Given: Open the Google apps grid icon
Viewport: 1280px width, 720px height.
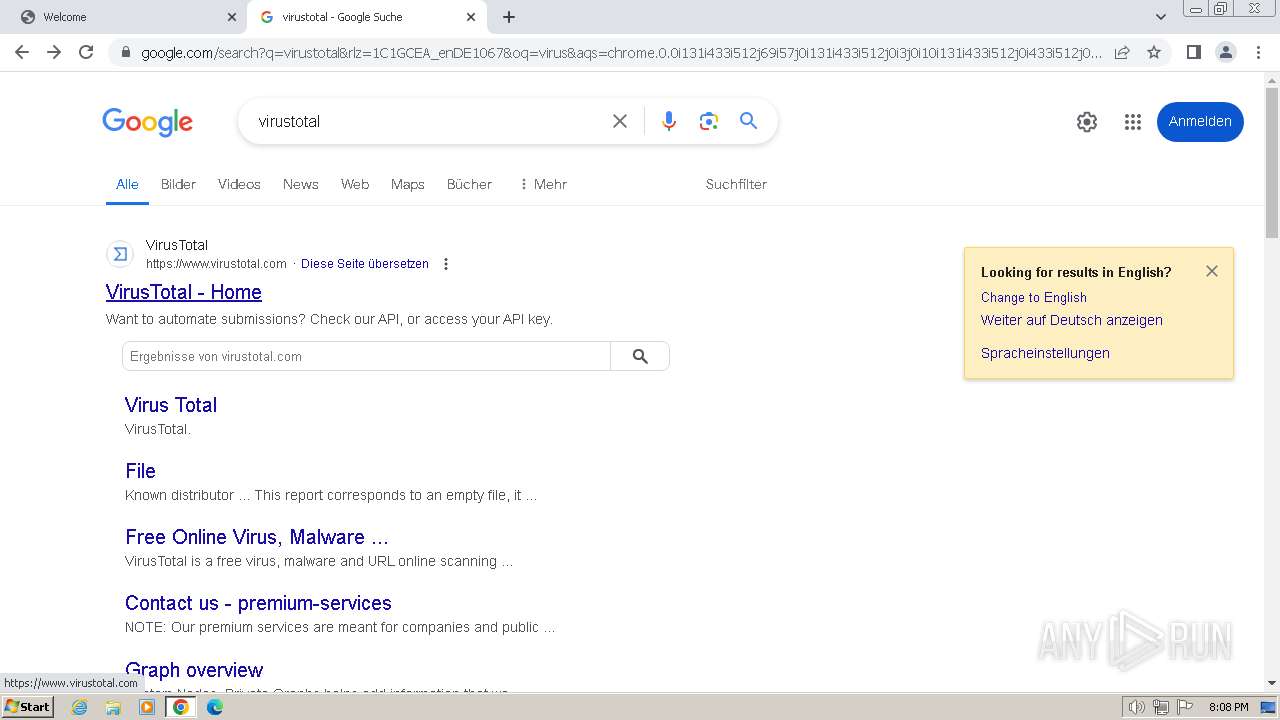Looking at the screenshot, I should (x=1132, y=122).
